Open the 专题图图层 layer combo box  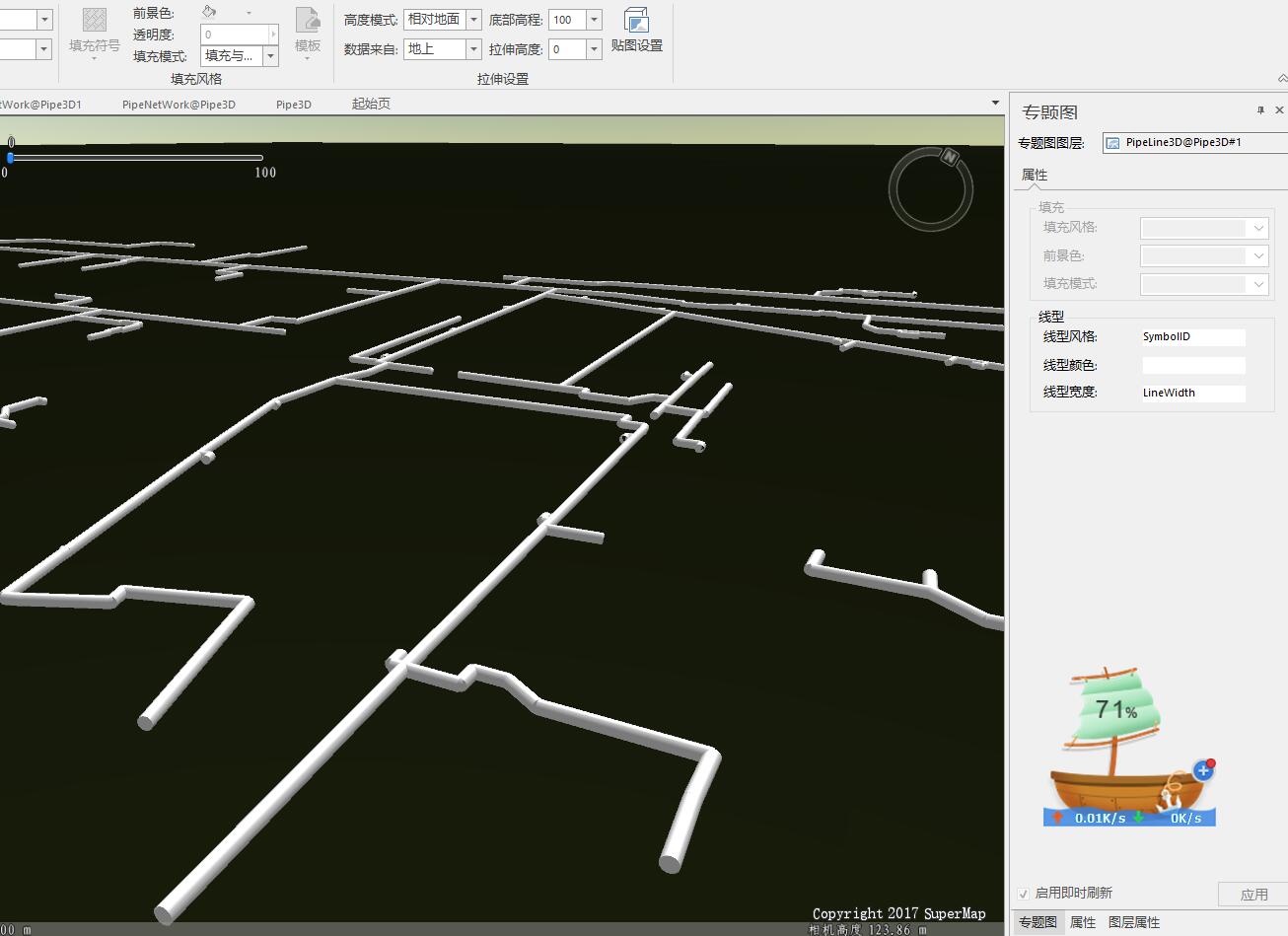tap(1195, 143)
